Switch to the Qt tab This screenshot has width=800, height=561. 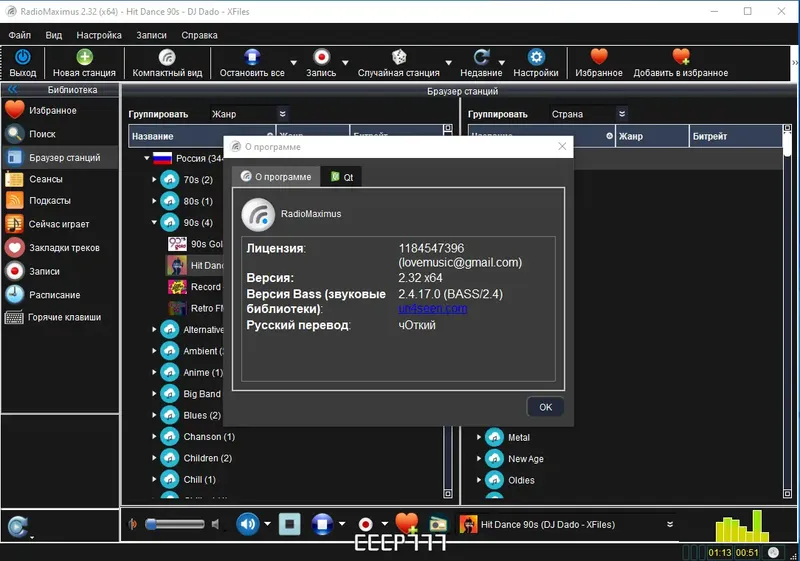pyautogui.click(x=342, y=177)
